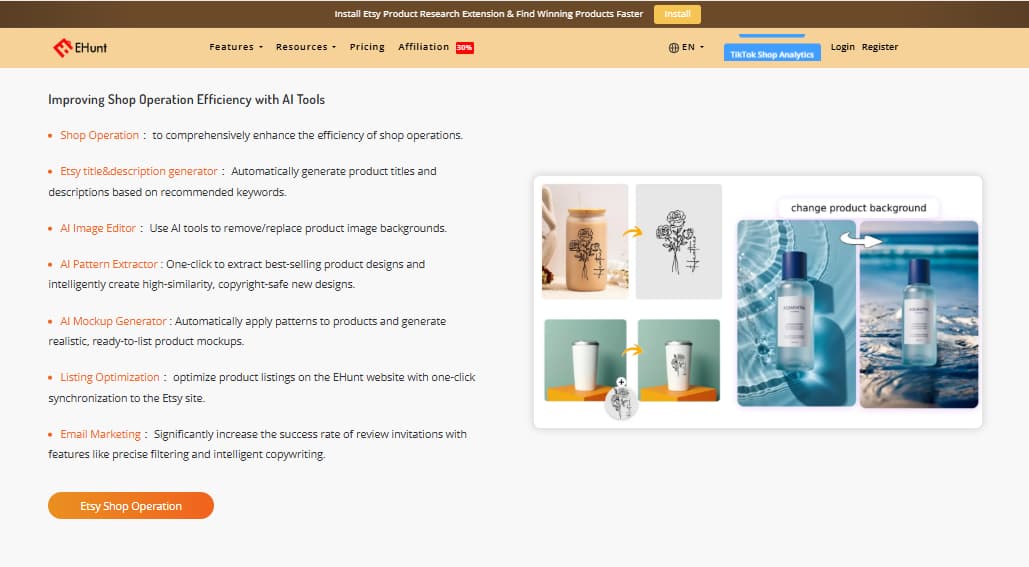This screenshot has height=567, width=1029.
Task: Click the bottle on ocean background image
Action: coord(919,314)
